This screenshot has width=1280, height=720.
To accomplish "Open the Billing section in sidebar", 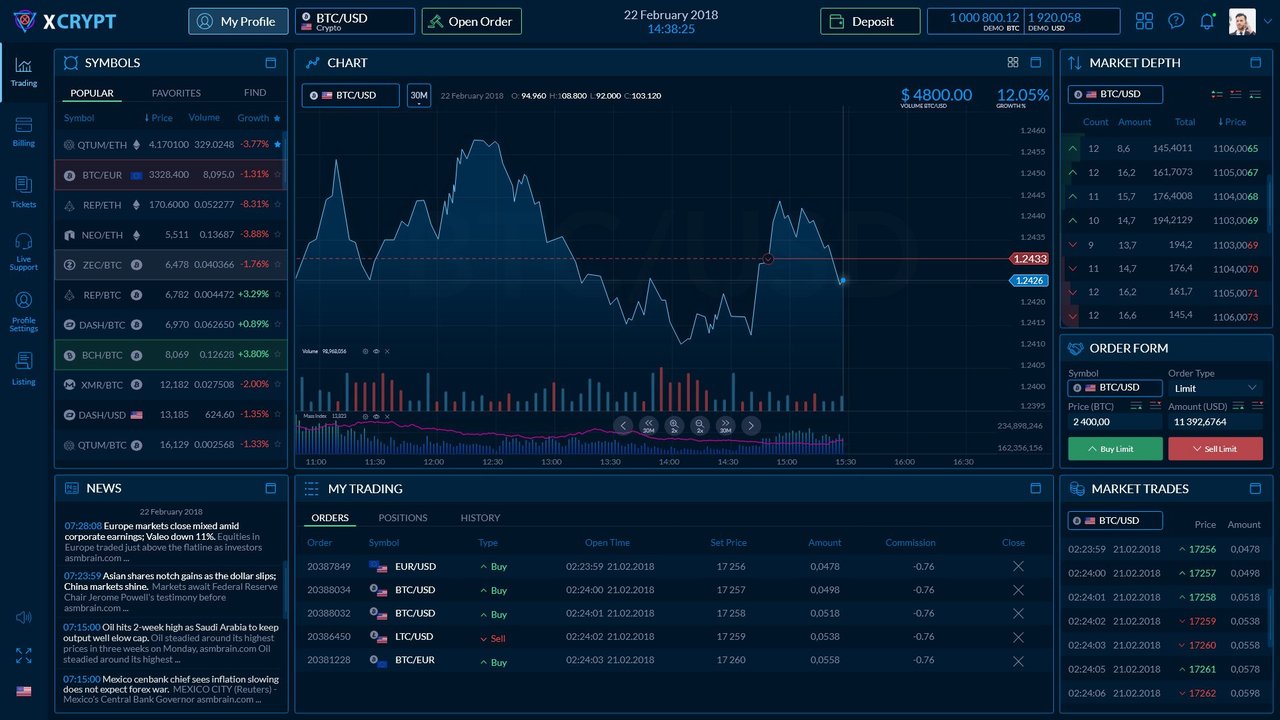I will pos(23,131).
